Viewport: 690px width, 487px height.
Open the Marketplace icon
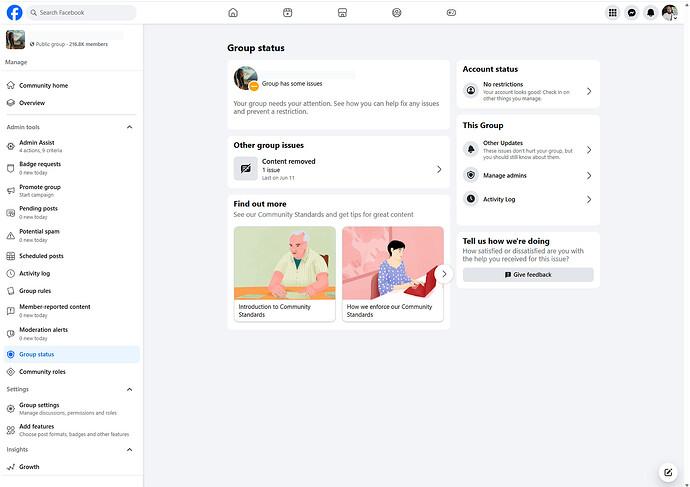342,13
